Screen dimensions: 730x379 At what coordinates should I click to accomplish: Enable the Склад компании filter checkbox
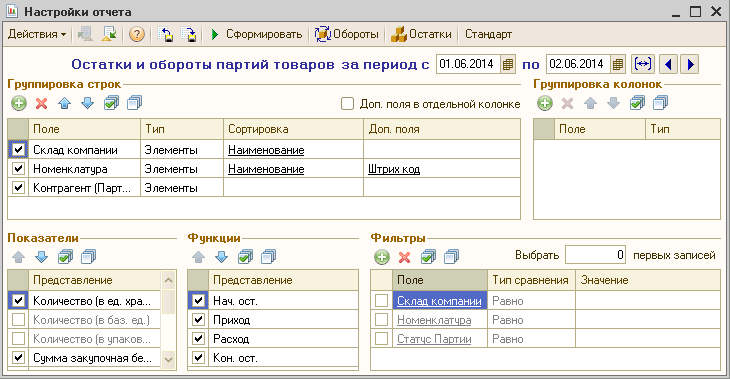tap(381, 301)
